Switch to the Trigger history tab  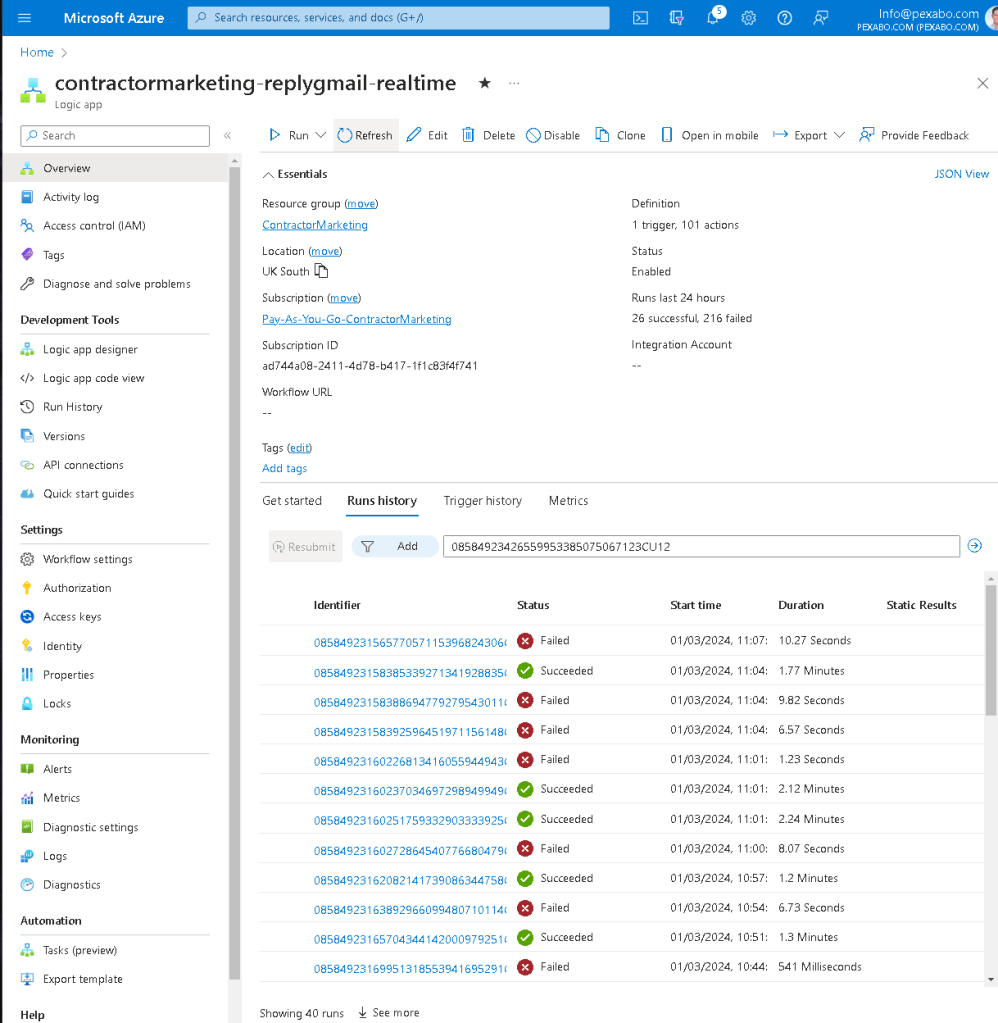[x=483, y=500]
